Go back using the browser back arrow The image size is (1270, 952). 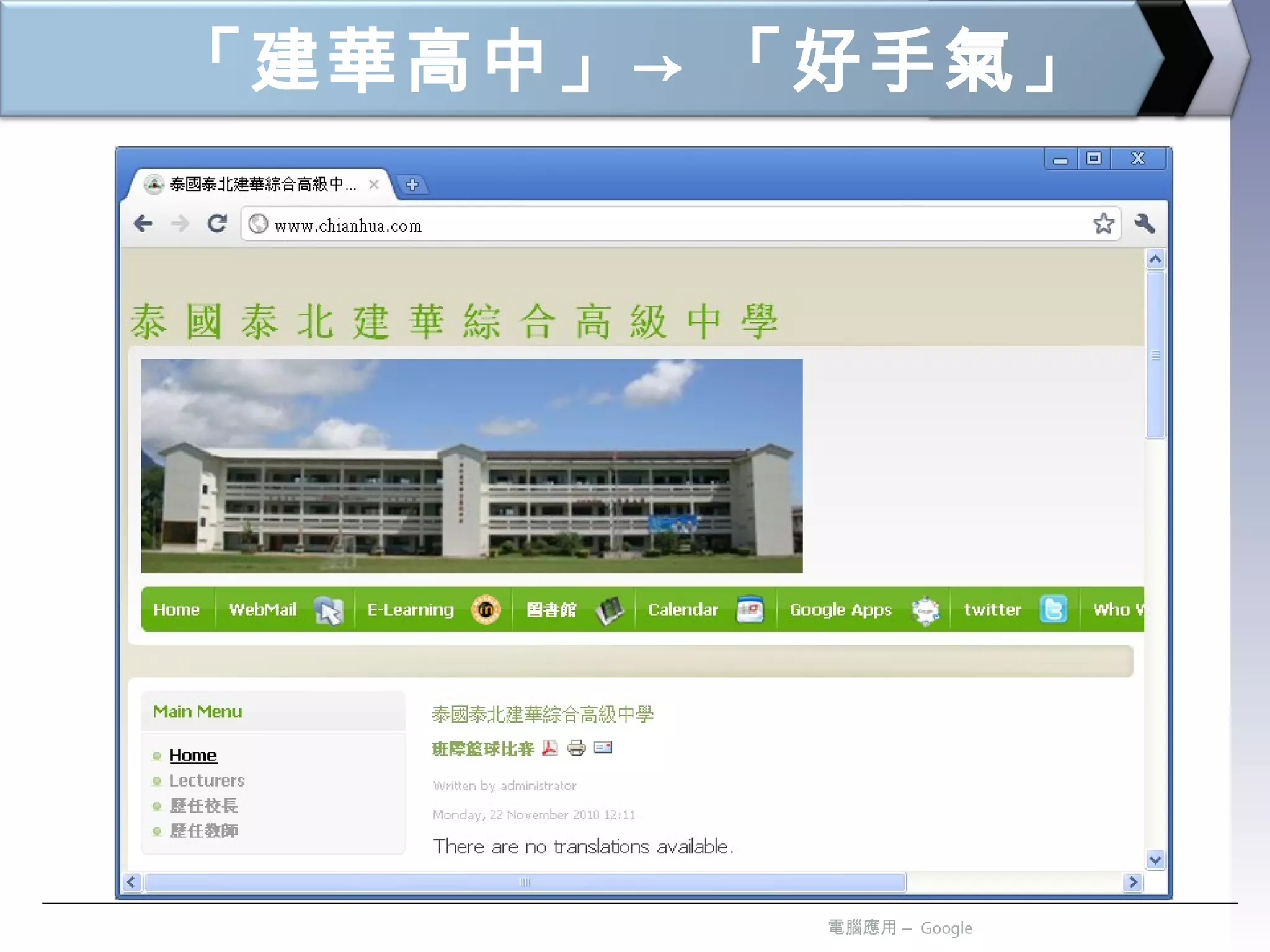click(143, 223)
